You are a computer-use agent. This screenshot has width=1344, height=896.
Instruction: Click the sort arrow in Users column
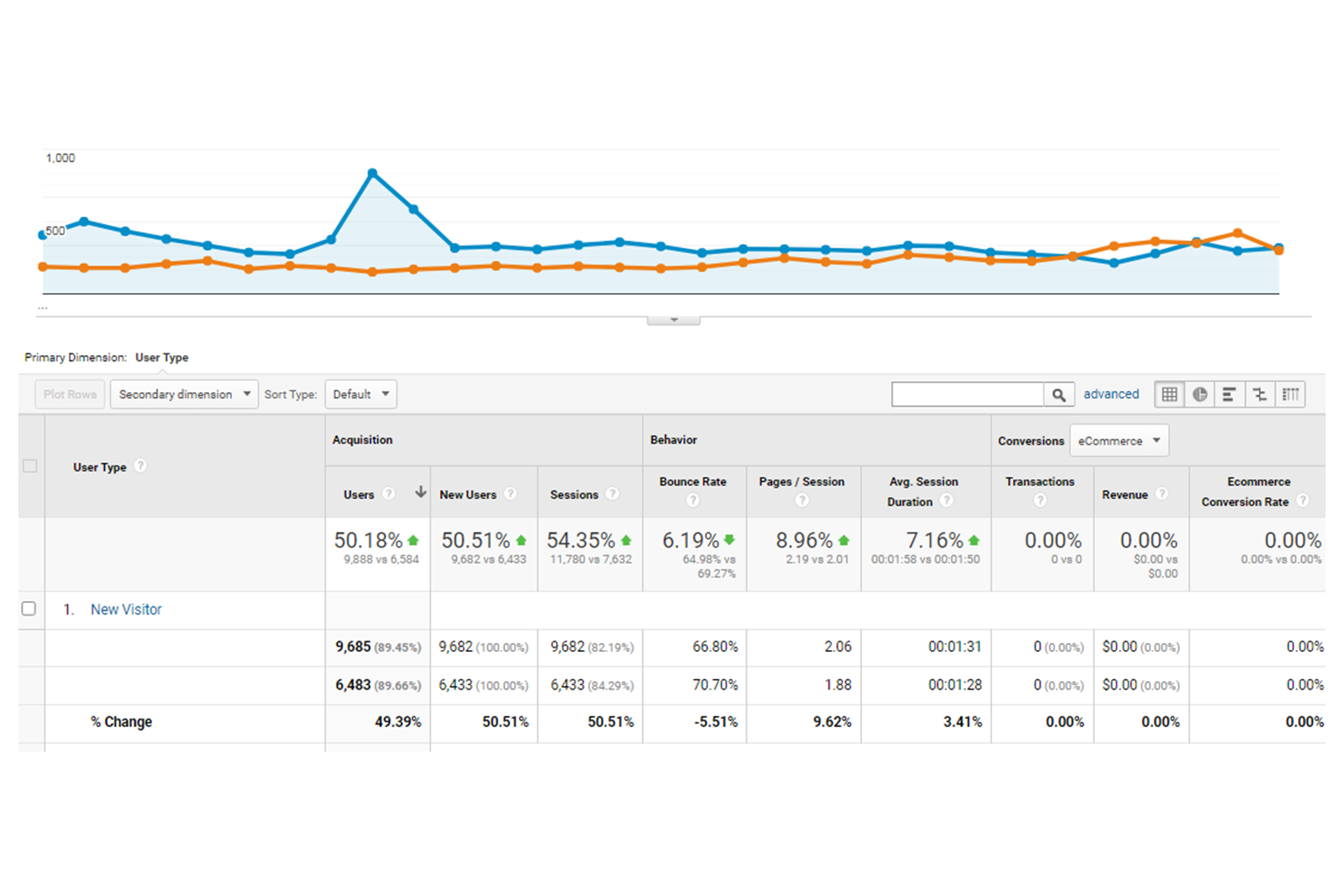point(421,493)
